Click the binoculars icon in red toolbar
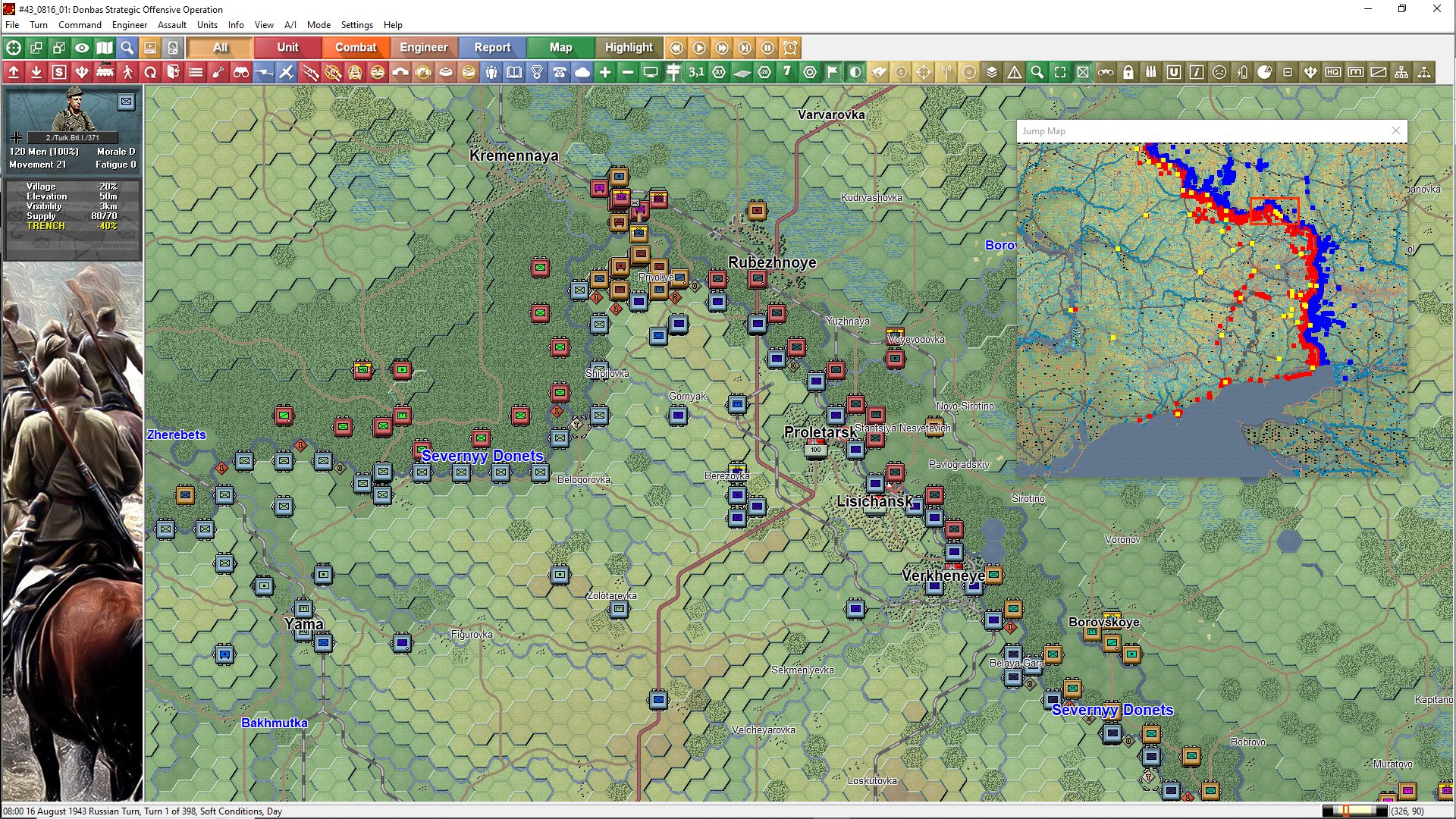The height and width of the screenshot is (819, 1456). tap(241, 72)
